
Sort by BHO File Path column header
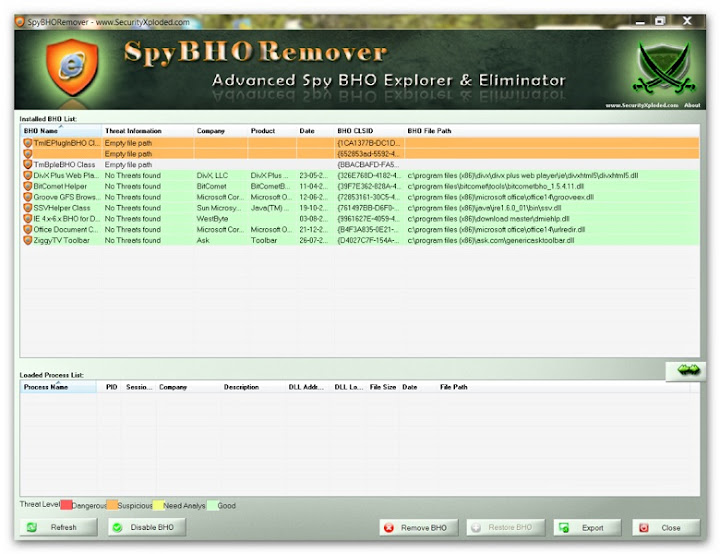(x=552, y=131)
